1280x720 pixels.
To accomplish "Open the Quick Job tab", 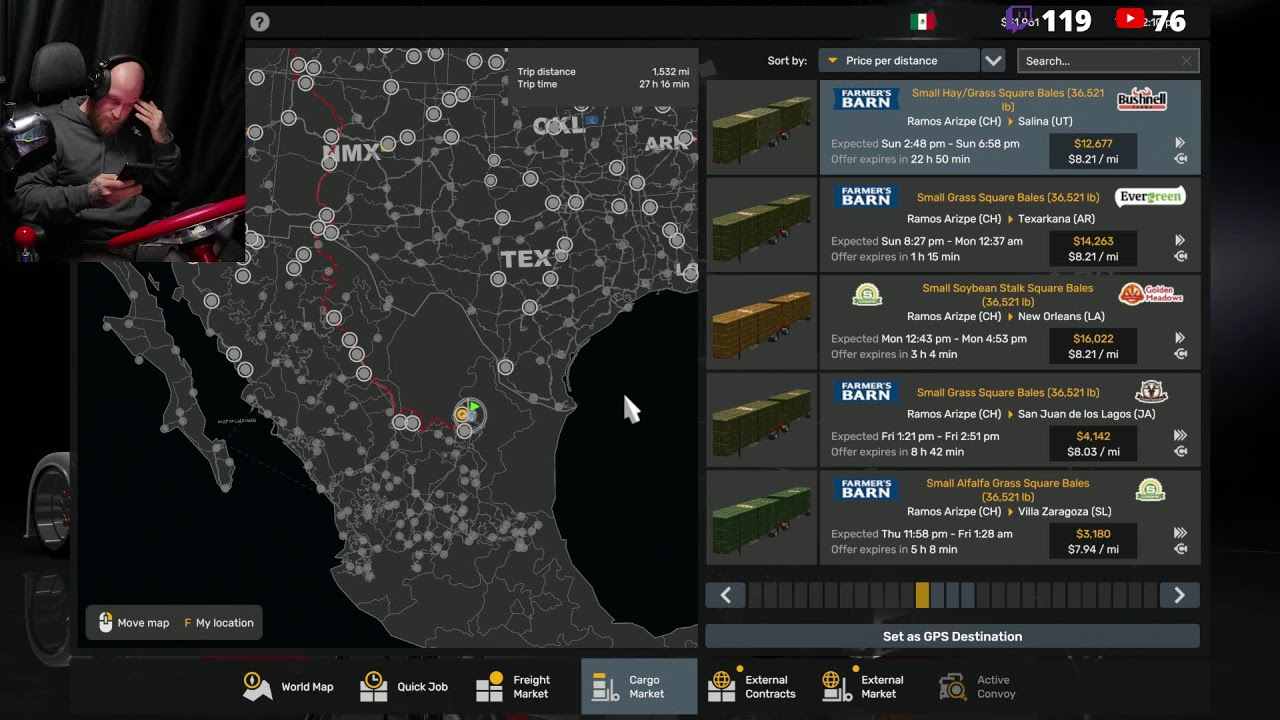I will point(404,687).
